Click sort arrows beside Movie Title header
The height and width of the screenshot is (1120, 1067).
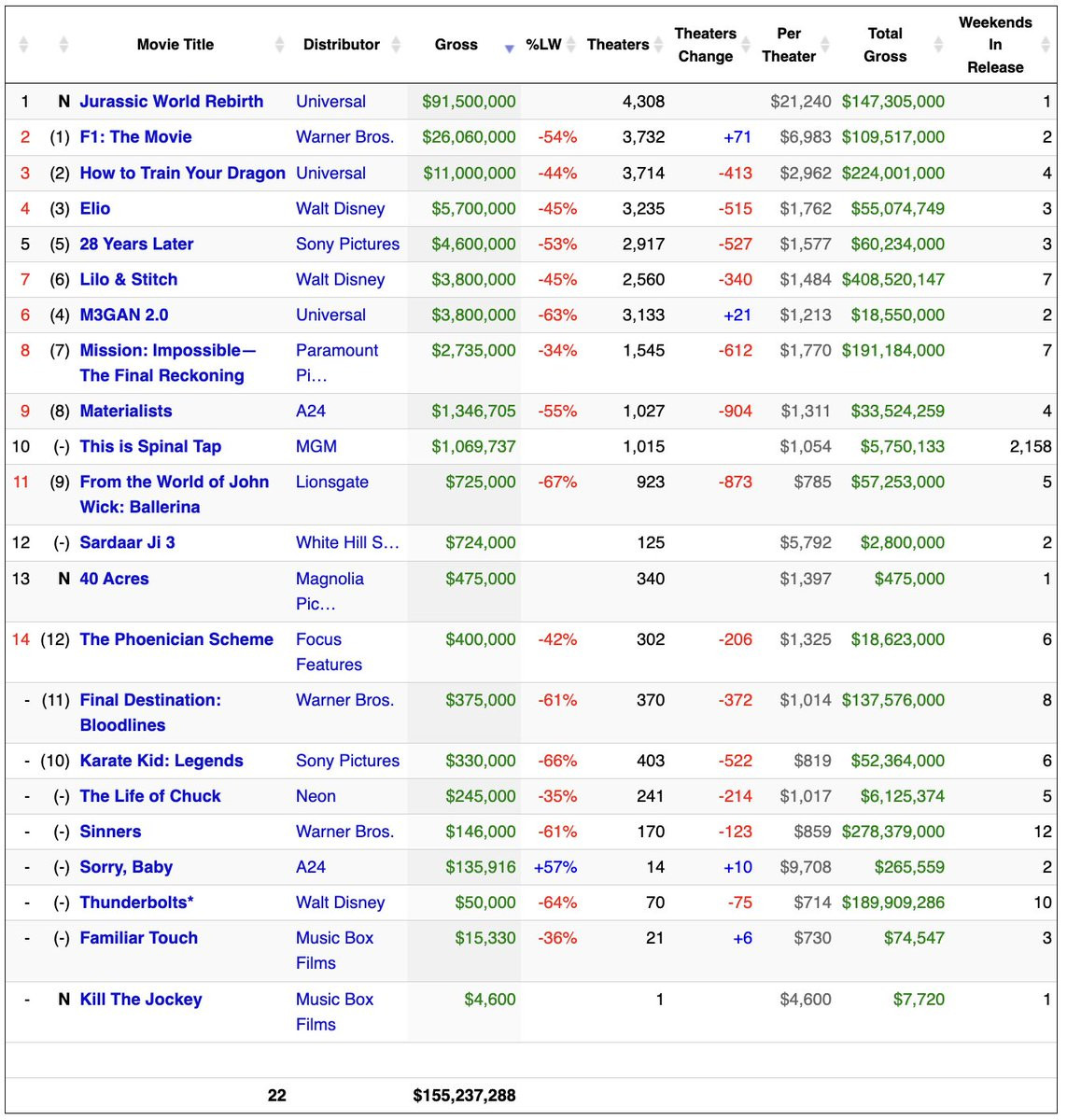[279, 45]
